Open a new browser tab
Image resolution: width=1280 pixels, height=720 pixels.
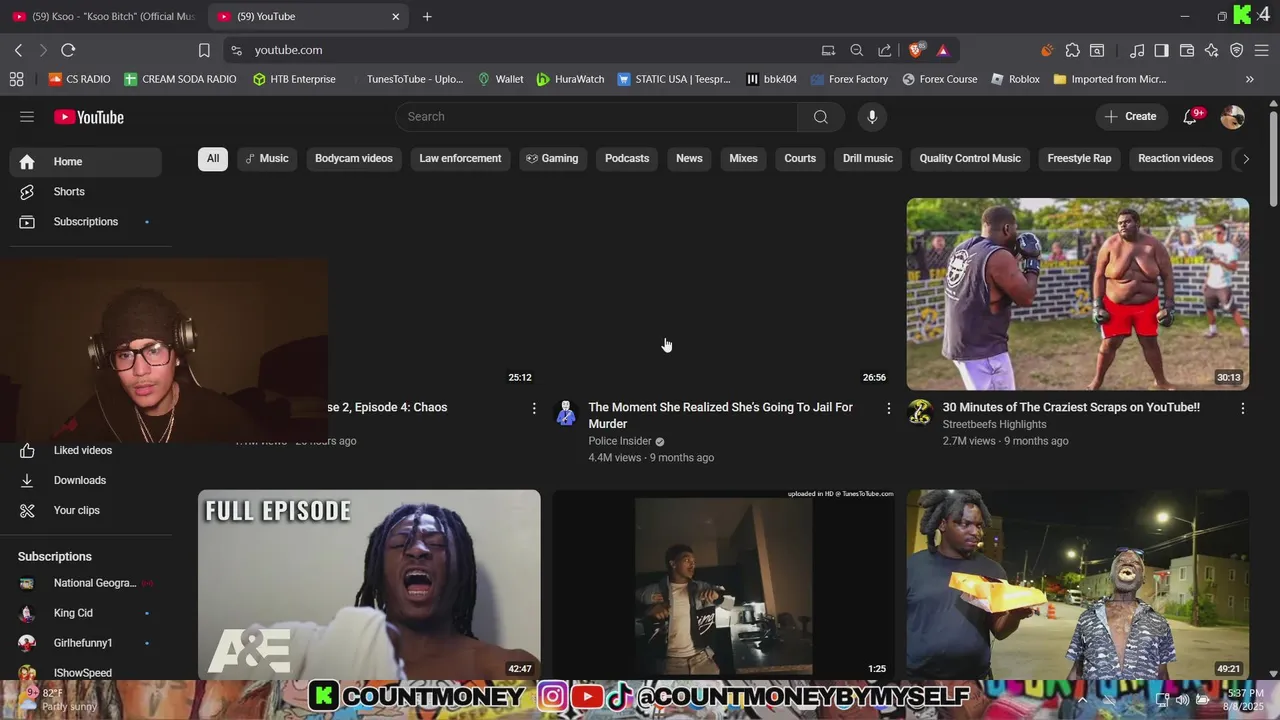coord(427,16)
